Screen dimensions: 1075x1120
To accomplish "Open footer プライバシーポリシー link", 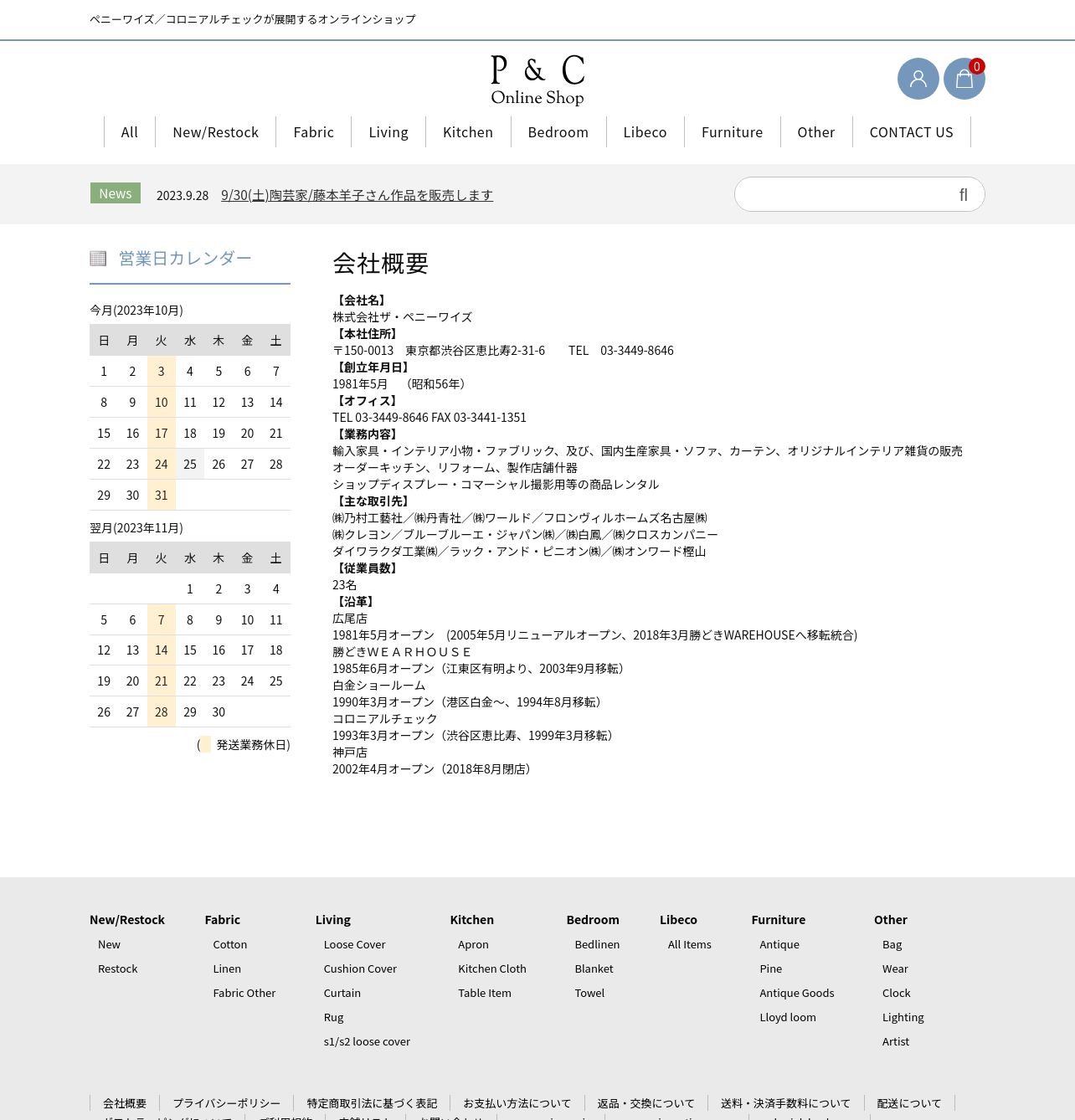I will [226, 1103].
